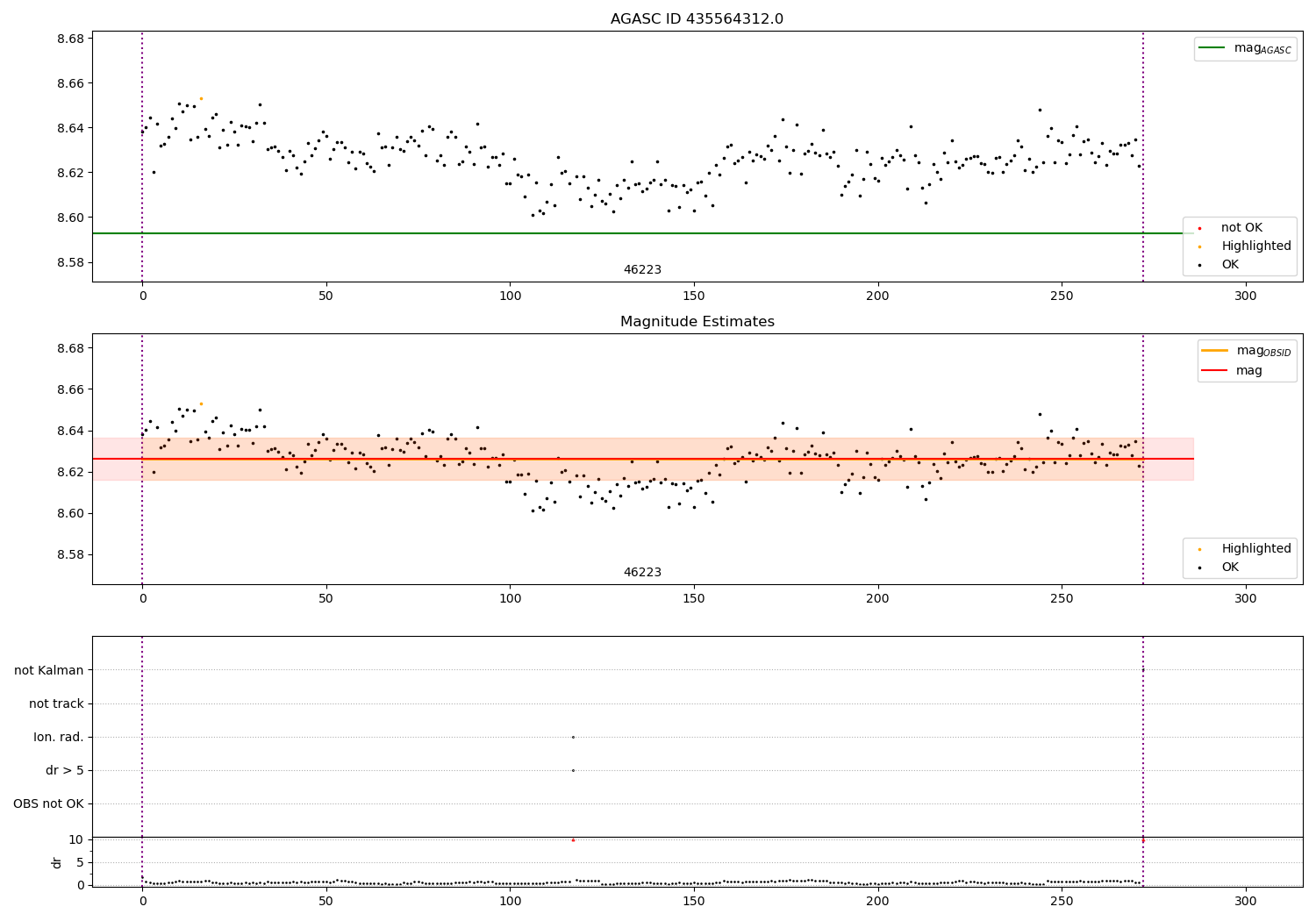The height and width of the screenshot is (921, 1316).
Task: Select the red 'mag' legend entry in middle plot
Action: (x=1233, y=370)
